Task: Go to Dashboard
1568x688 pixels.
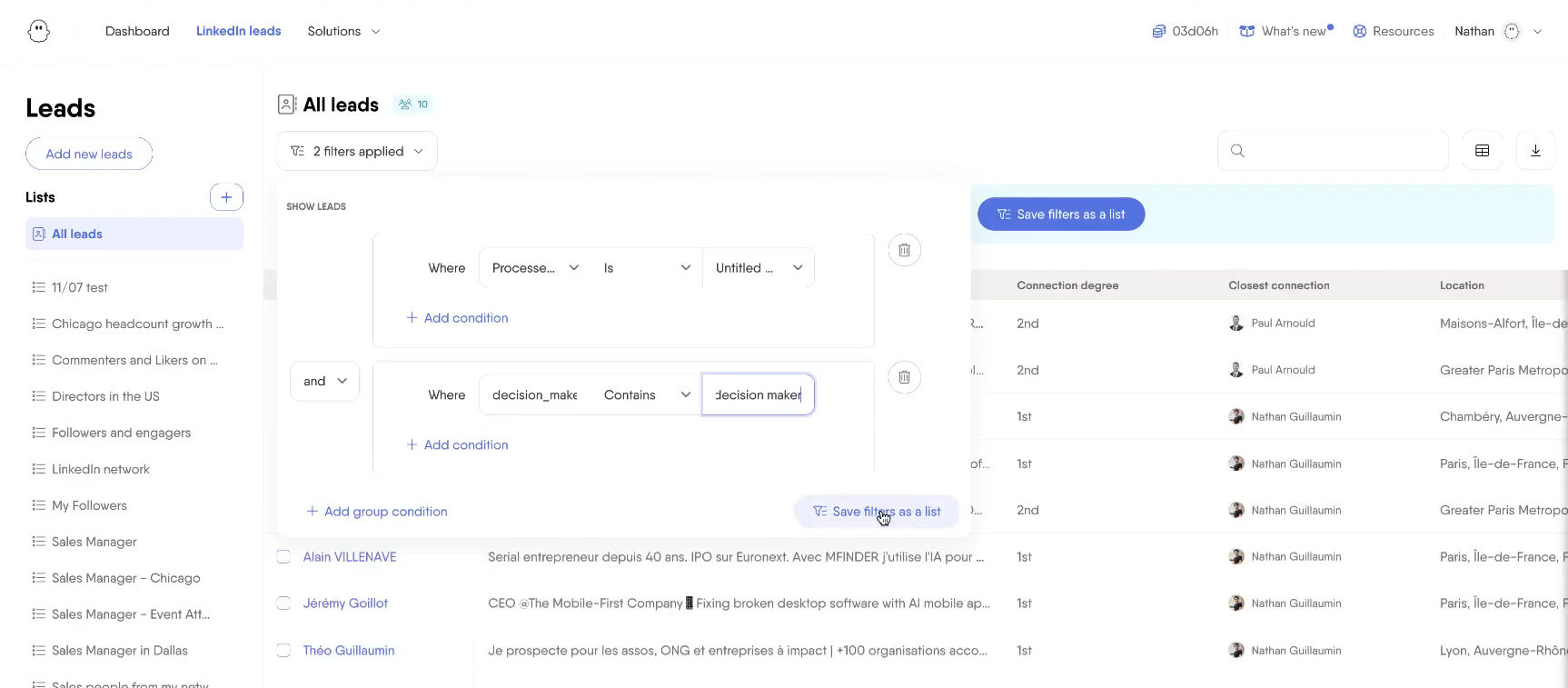Action: tap(137, 31)
